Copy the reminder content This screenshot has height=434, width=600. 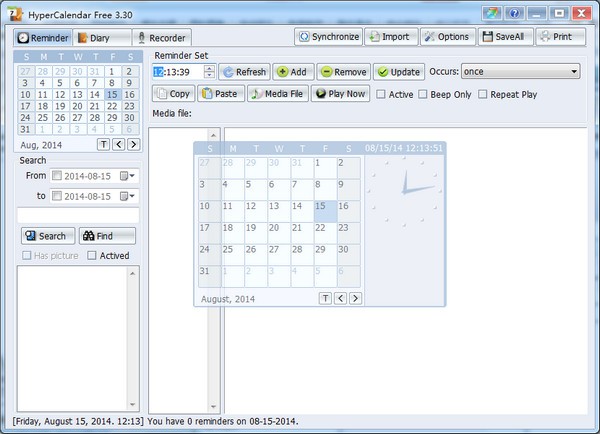(174, 94)
